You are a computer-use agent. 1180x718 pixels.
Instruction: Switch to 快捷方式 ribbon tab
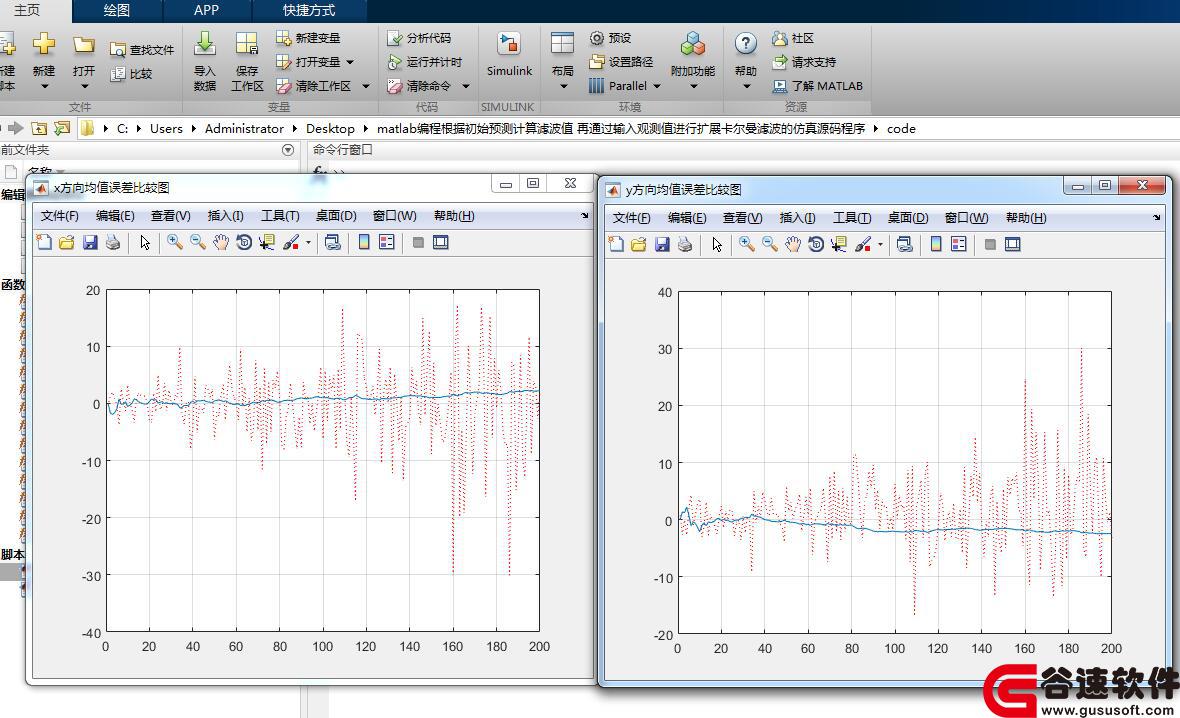309,11
